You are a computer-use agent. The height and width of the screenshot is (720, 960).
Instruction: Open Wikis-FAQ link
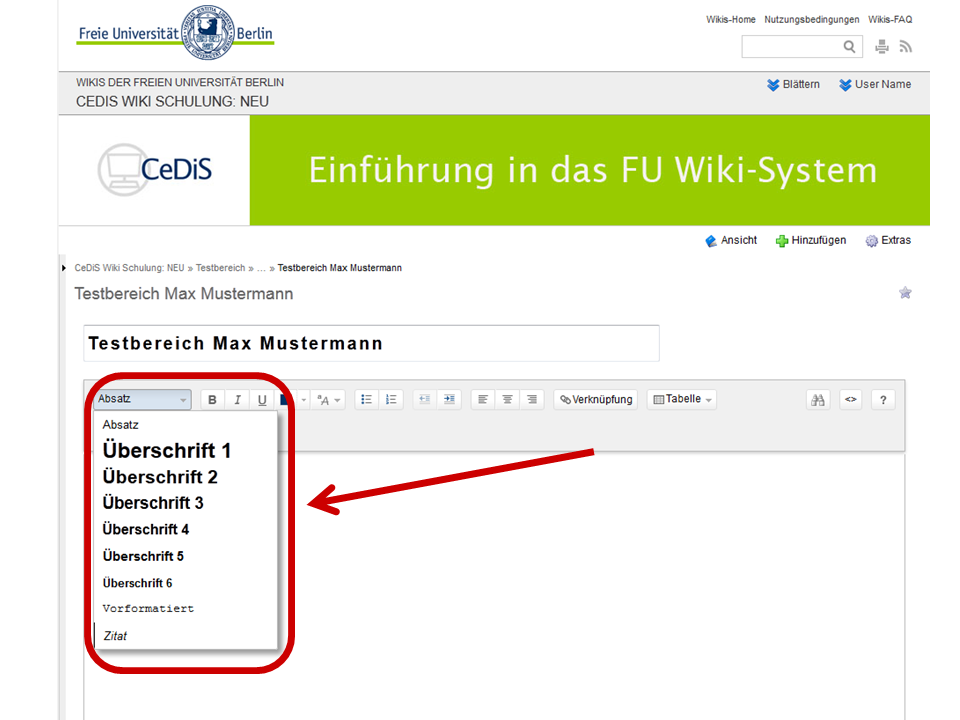890,20
